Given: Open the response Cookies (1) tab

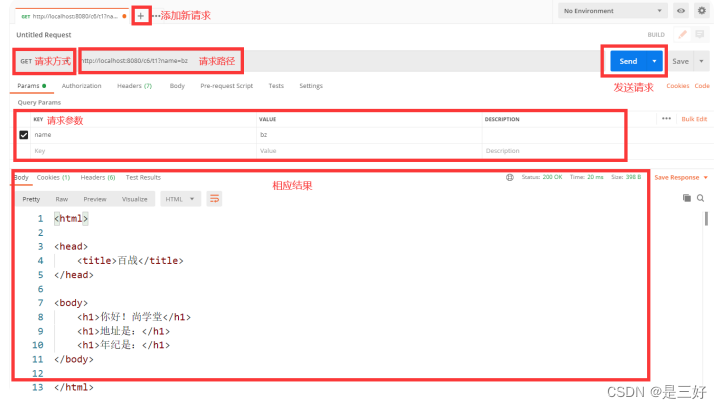Looking at the screenshot, I should [x=53, y=178].
